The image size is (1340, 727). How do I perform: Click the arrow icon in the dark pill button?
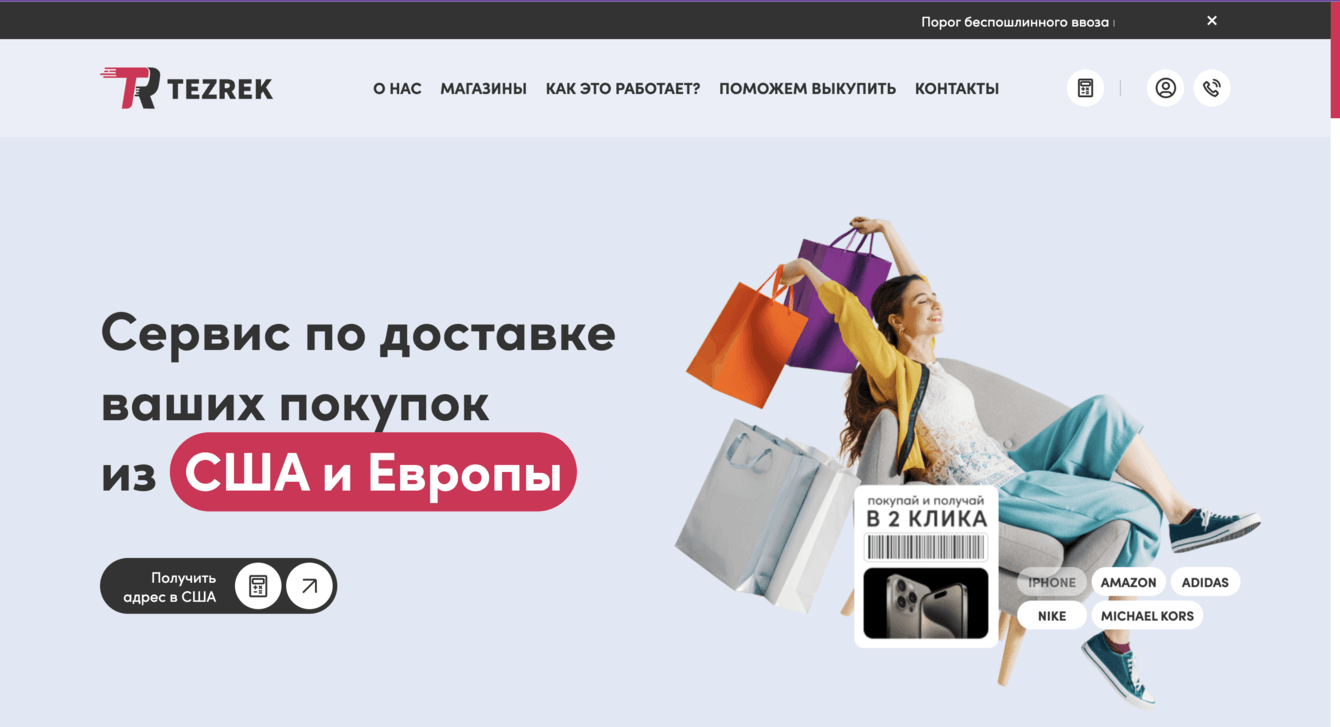[x=309, y=586]
